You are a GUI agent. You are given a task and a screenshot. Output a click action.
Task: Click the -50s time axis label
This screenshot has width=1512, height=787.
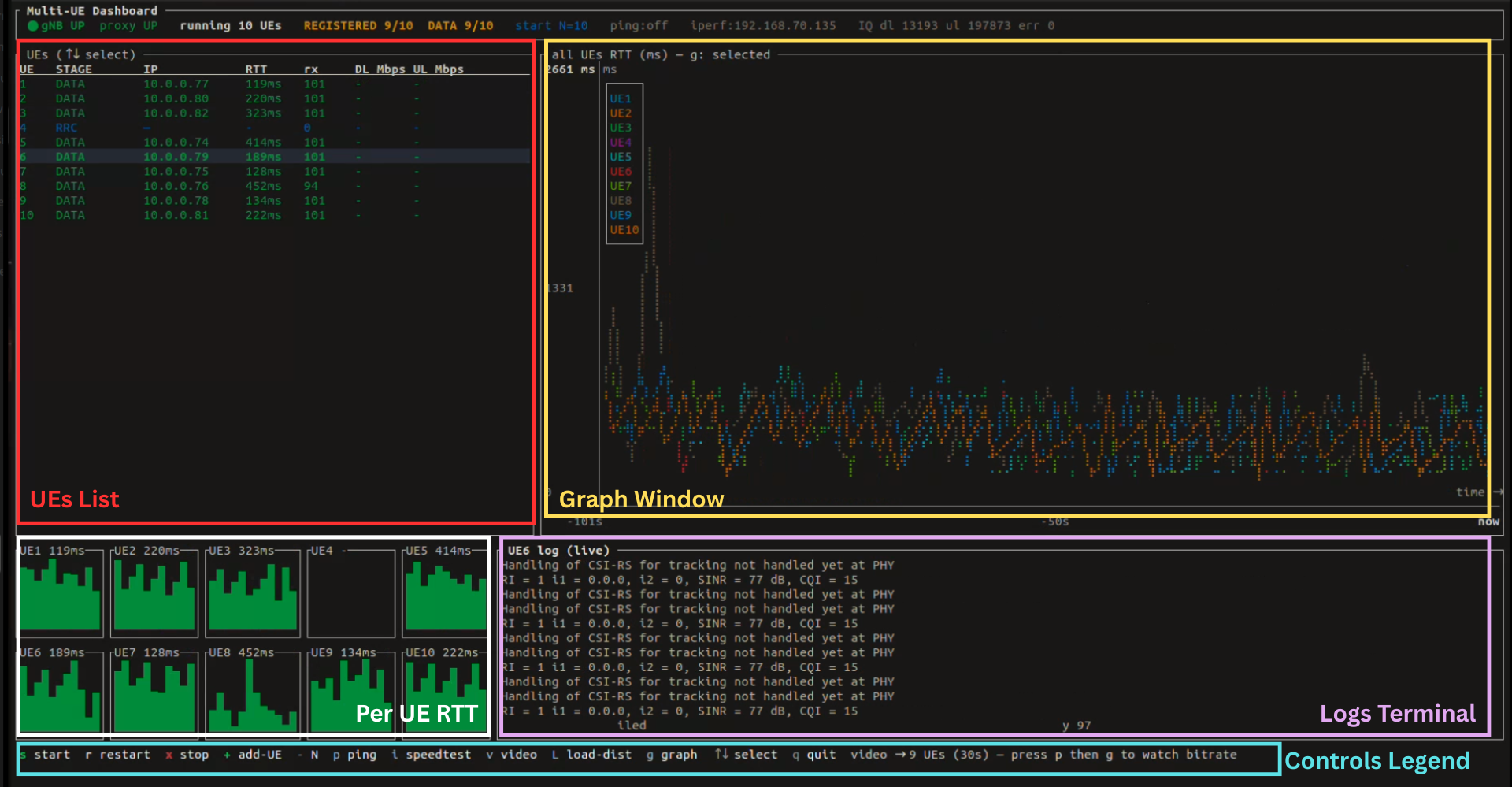pos(1055,522)
